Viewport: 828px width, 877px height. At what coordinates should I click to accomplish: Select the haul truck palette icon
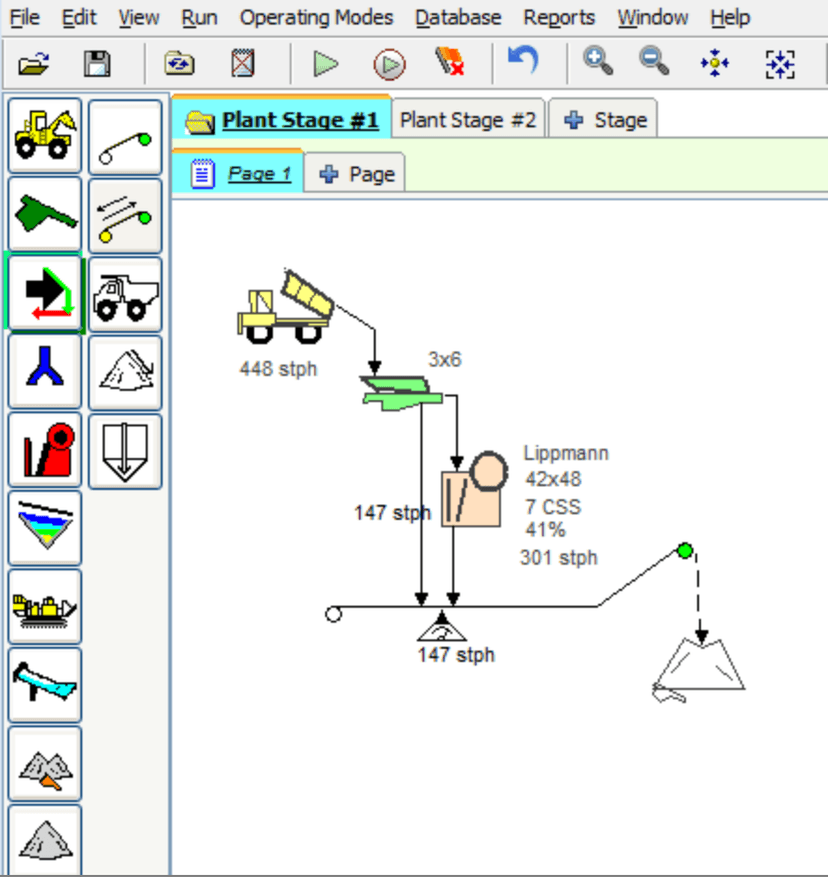coord(125,293)
